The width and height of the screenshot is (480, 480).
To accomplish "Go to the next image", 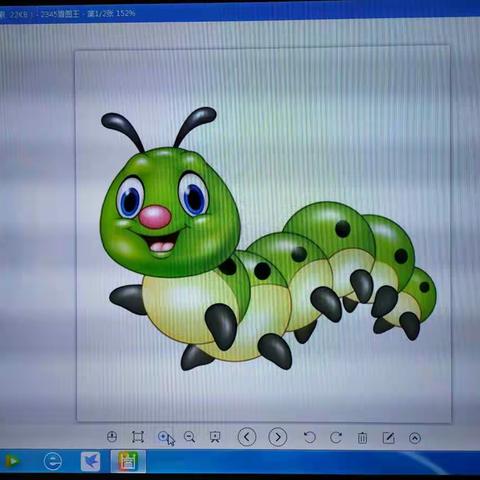I will (x=278, y=437).
